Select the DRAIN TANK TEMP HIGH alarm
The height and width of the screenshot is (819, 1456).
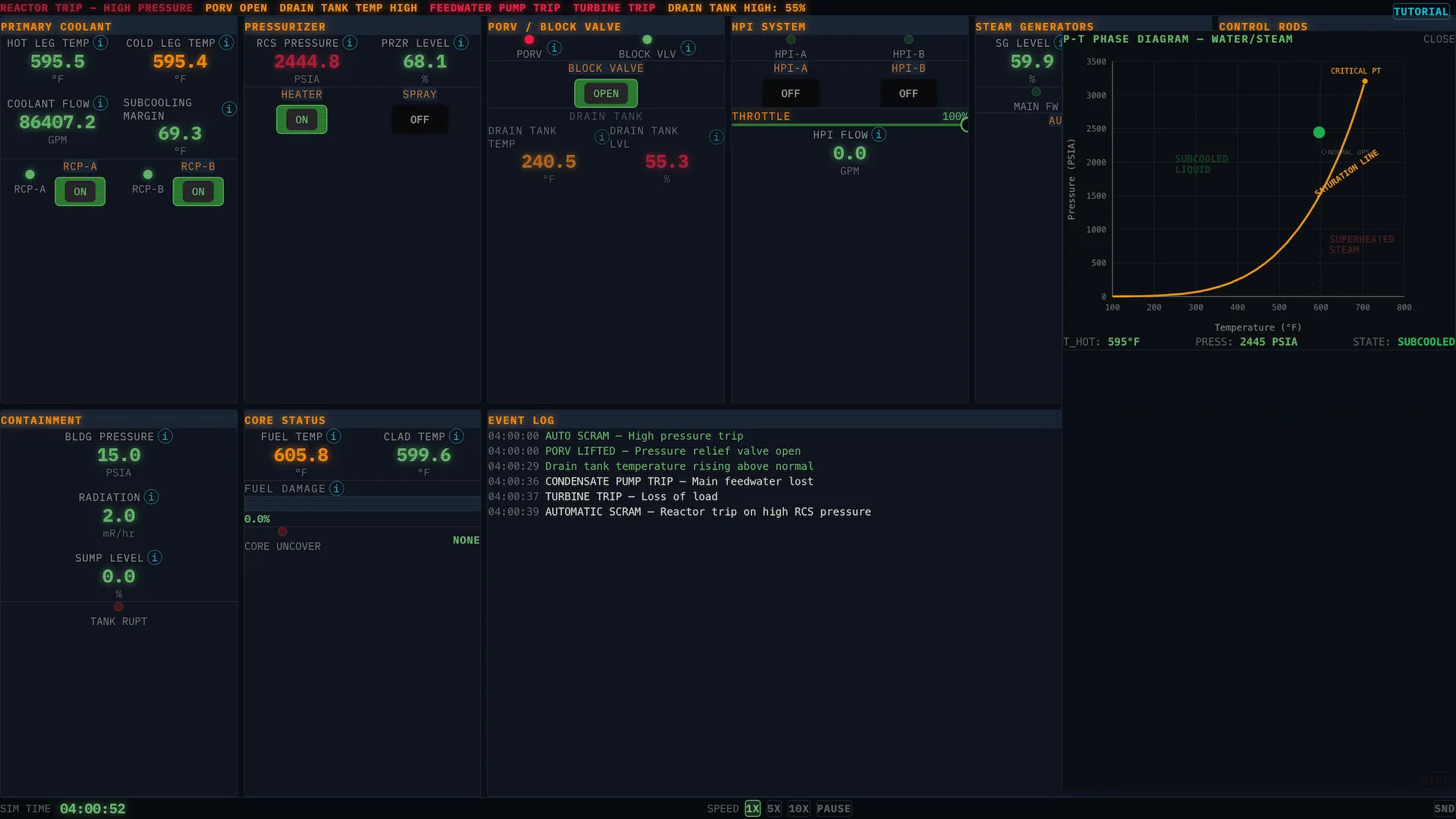[348, 8]
